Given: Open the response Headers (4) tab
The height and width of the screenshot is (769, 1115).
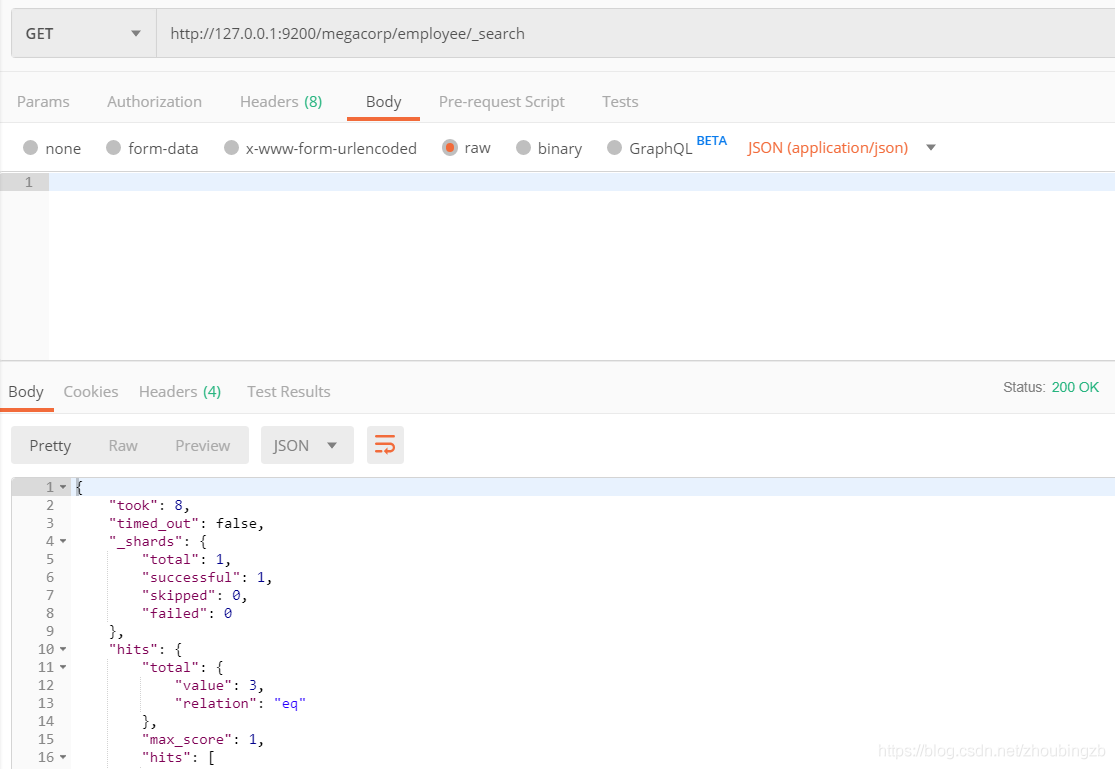Looking at the screenshot, I should point(180,392).
